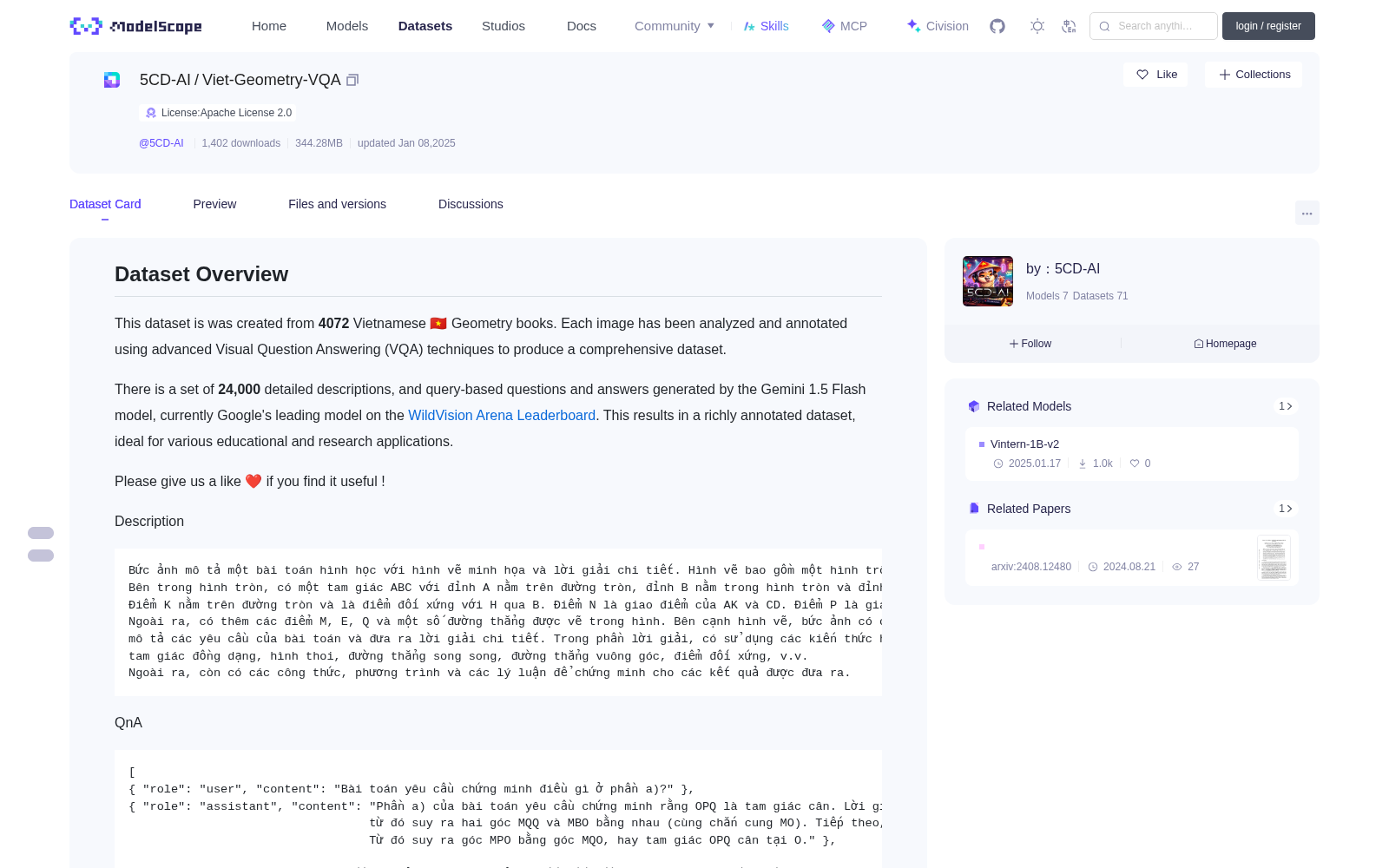Click the Civision star icon
This screenshot has width=1389, height=868.
click(913, 26)
